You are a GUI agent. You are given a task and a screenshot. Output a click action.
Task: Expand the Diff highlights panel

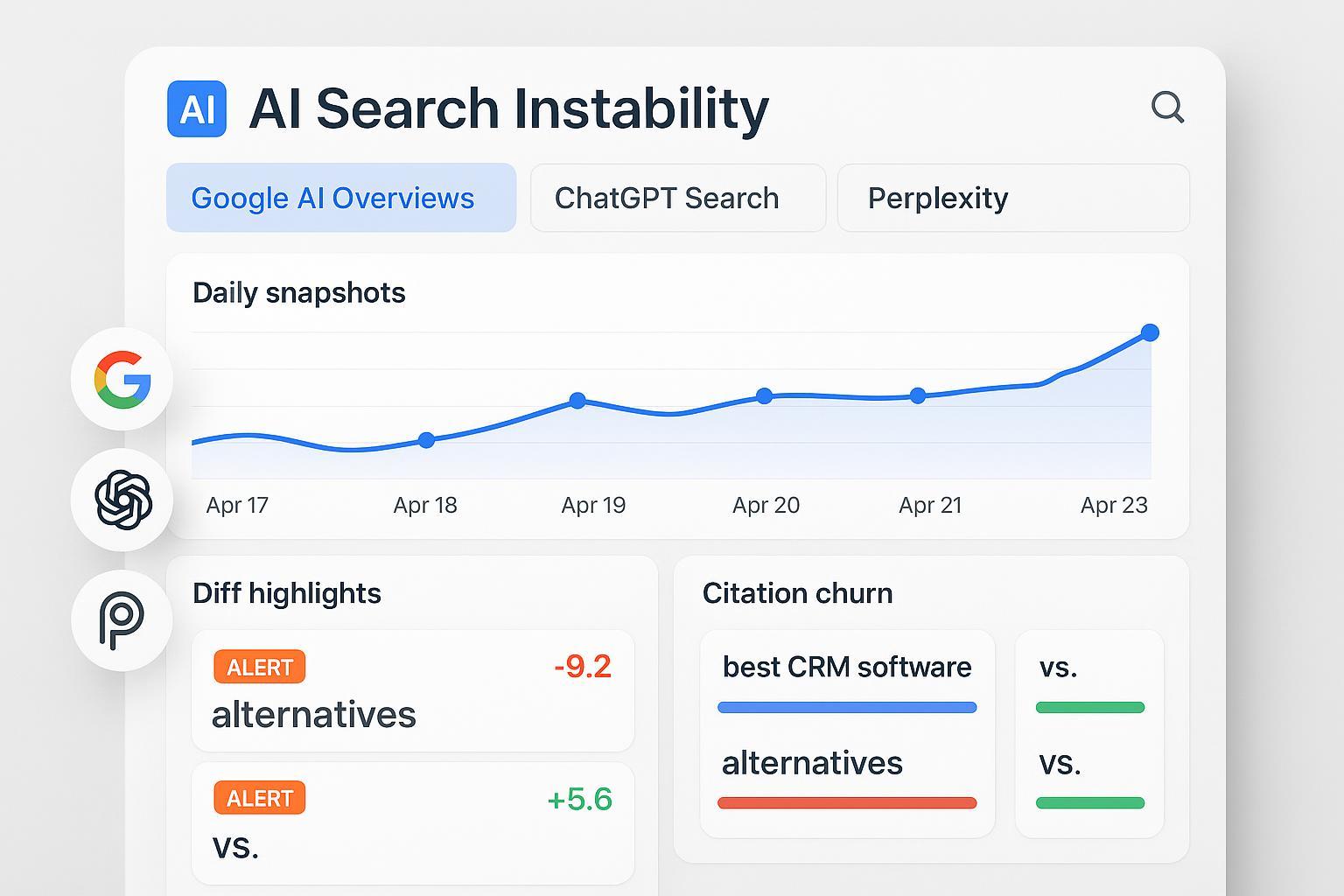(x=286, y=593)
